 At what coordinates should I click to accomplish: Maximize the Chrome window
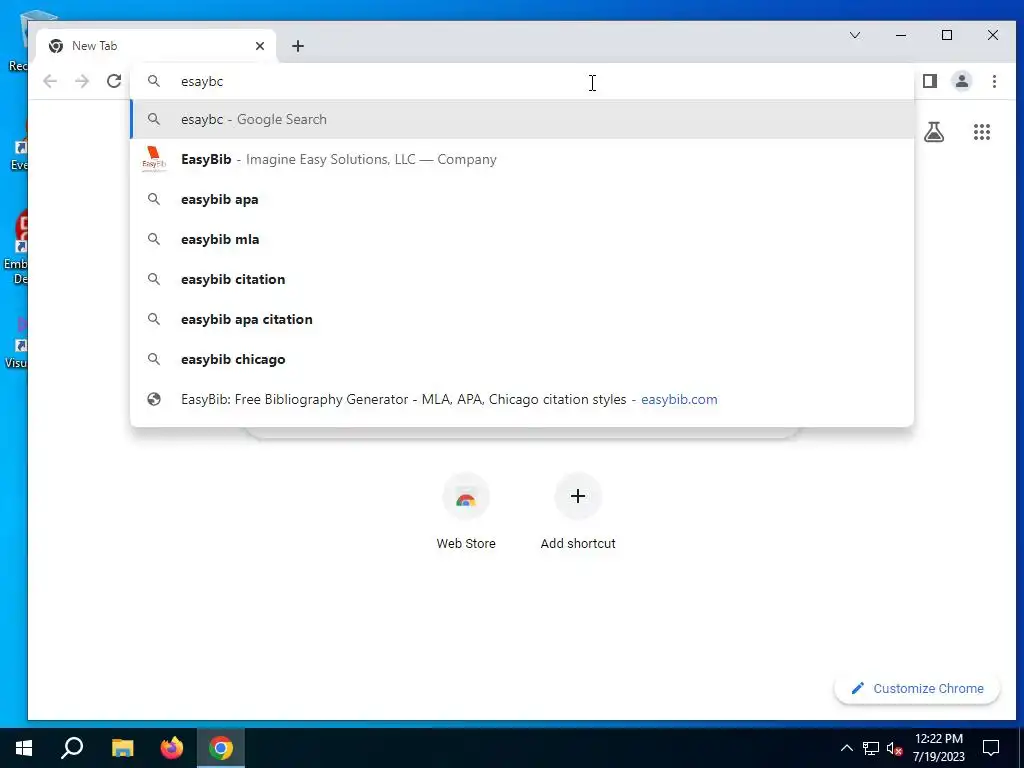(947, 35)
